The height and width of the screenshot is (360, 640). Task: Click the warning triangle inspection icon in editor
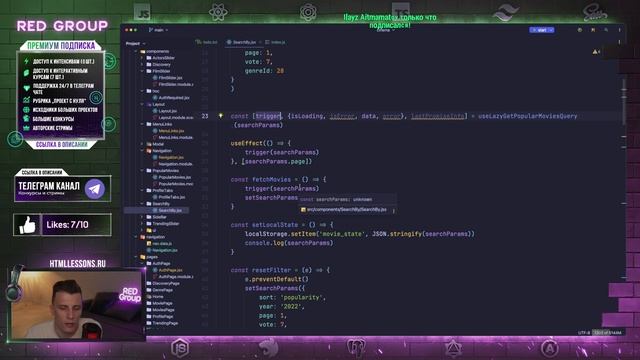pyautogui.click(x=595, y=52)
